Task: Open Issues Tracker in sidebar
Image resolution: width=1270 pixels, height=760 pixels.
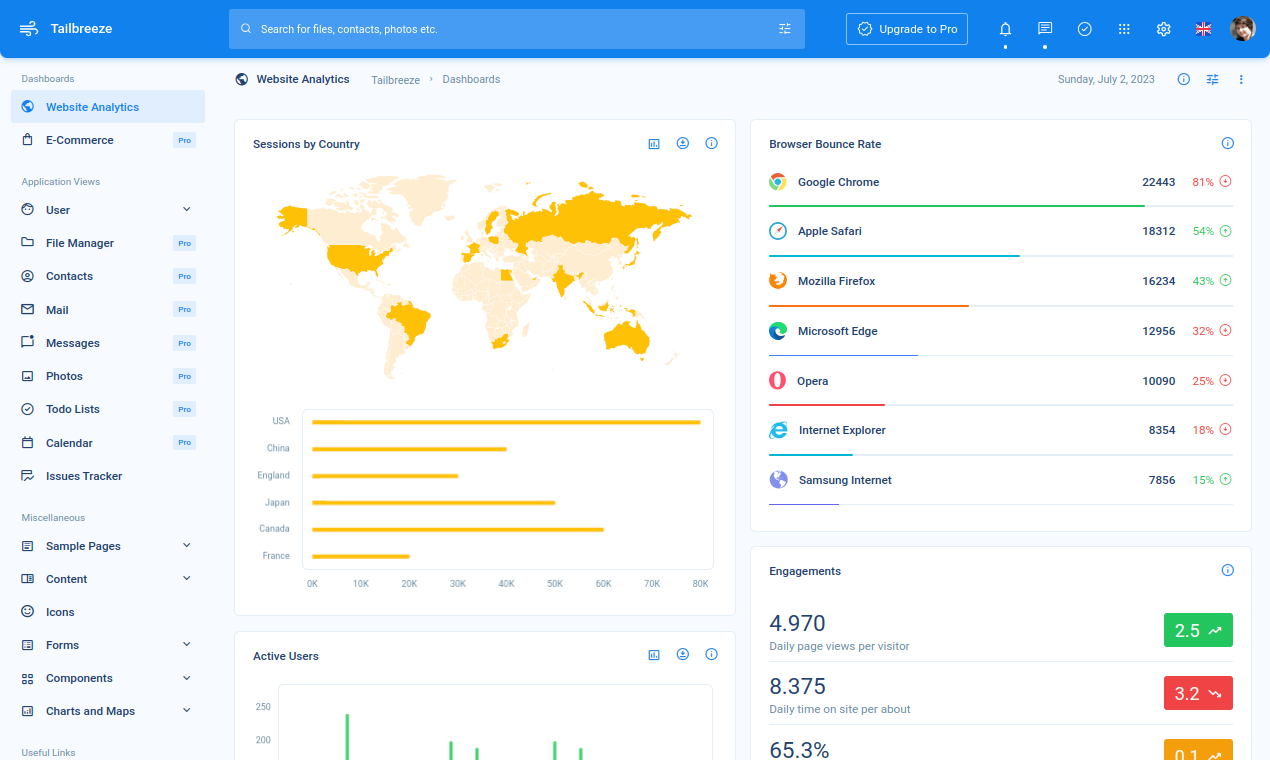Action: point(108,476)
